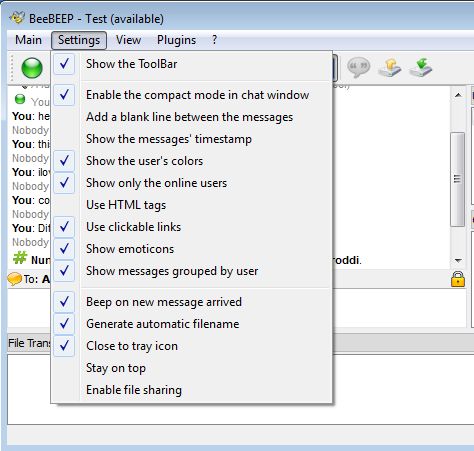Uncheck Show the ToolBar option
474x451 pixels.
pyautogui.click(x=191, y=64)
